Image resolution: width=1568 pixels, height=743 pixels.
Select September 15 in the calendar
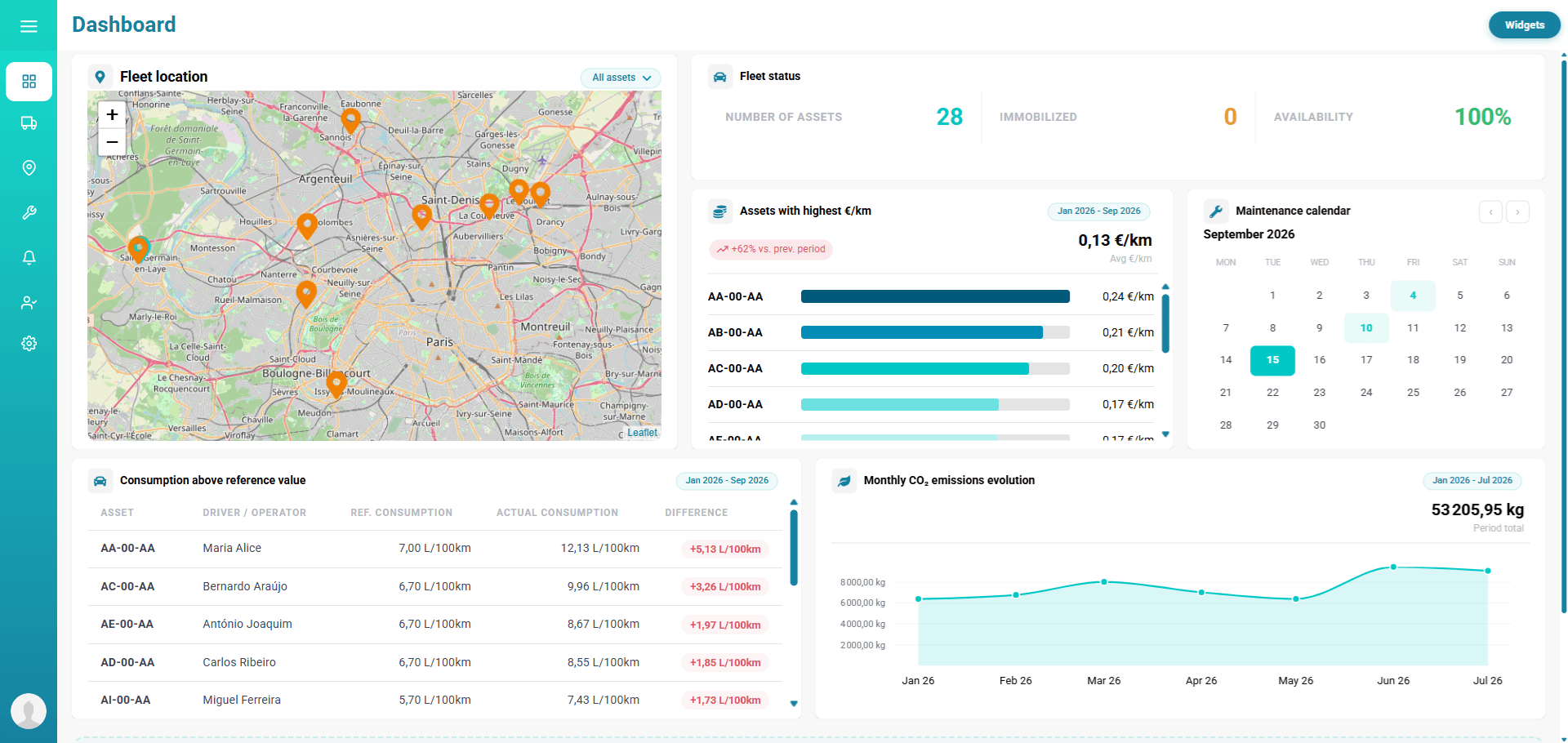(x=1272, y=360)
